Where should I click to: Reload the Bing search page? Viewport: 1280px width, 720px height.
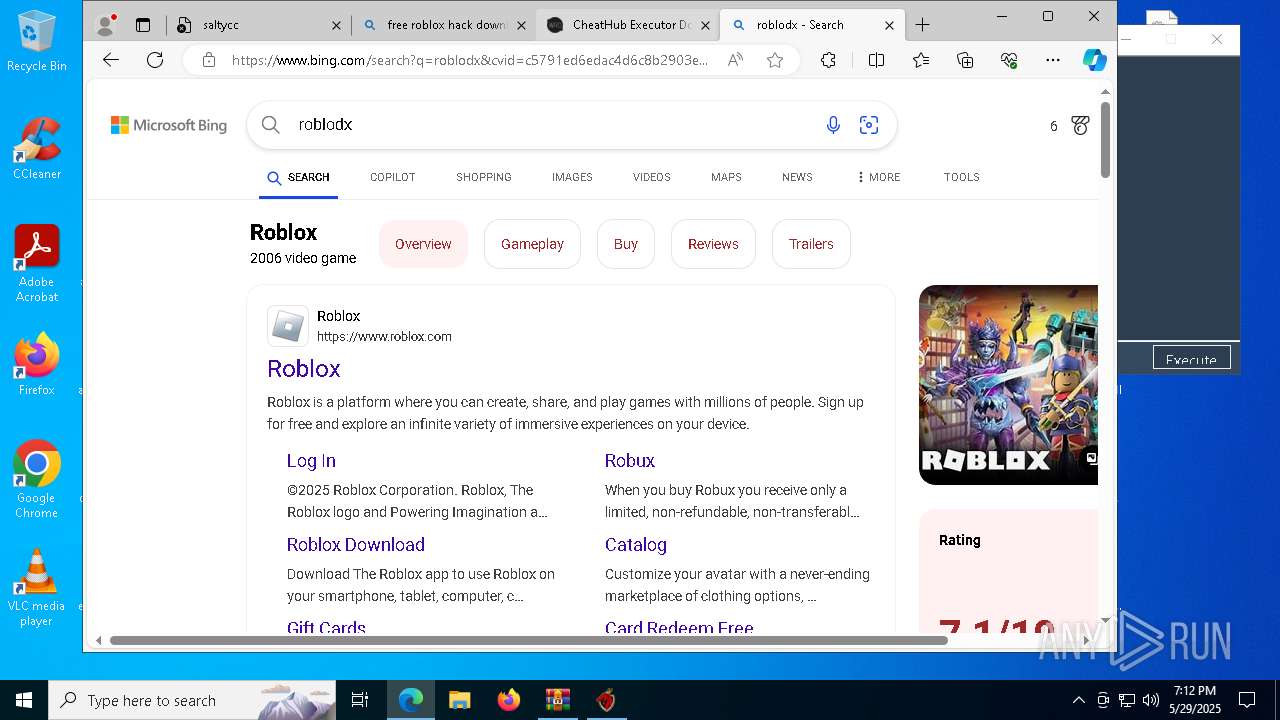coord(155,60)
